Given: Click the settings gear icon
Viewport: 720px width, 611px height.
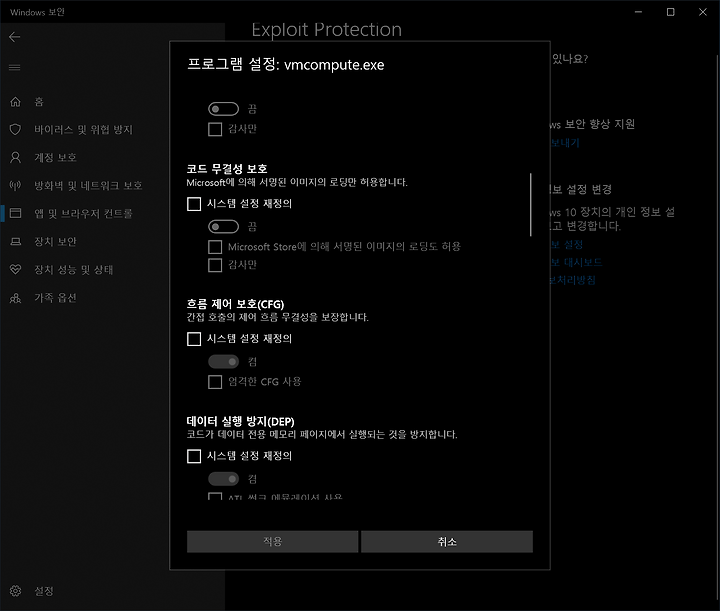Looking at the screenshot, I should click(16, 591).
